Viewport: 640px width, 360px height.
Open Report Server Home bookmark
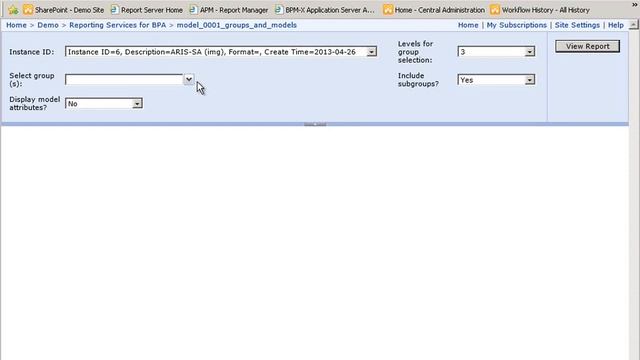coord(147,10)
